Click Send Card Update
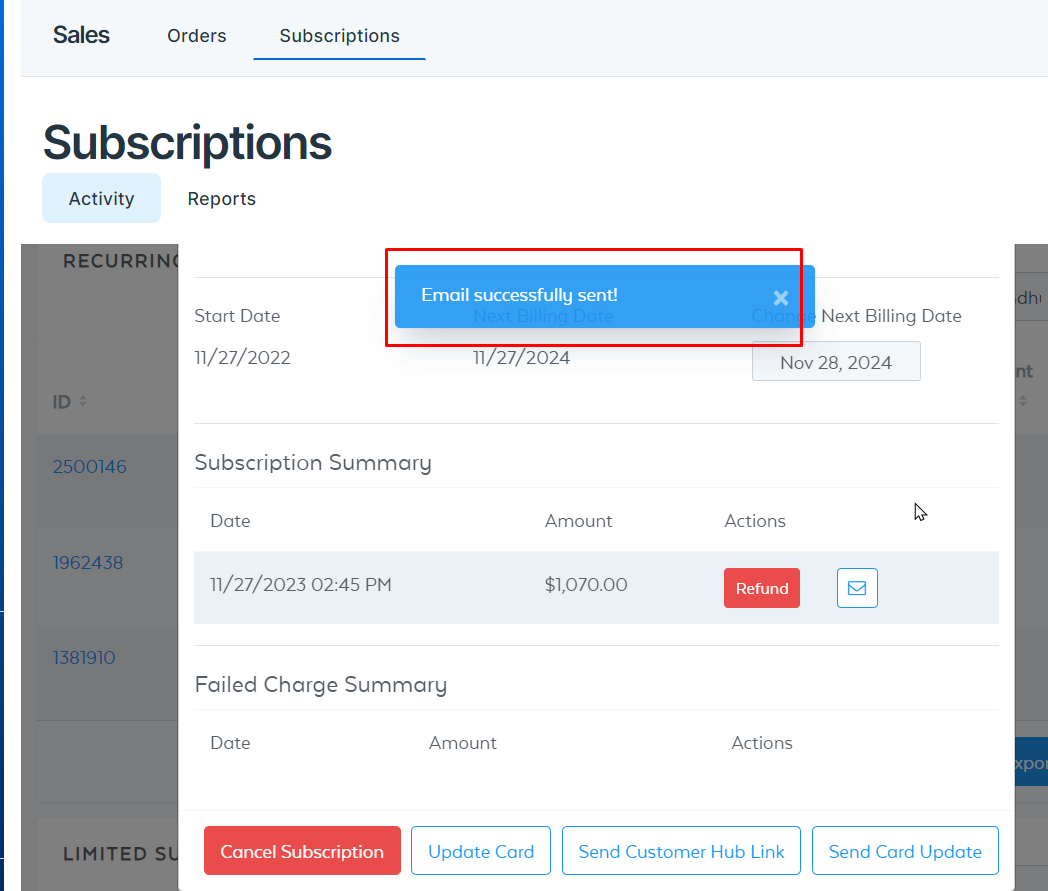Image resolution: width=1048 pixels, height=891 pixels. pos(905,850)
